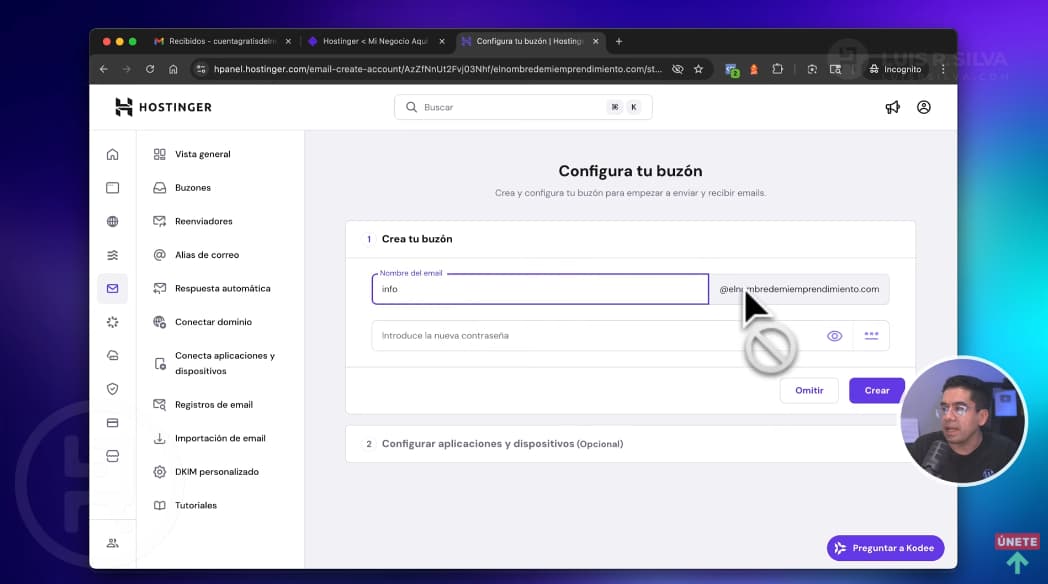This screenshot has width=1048, height=584.
Task: Open the billing card icon in the left rail
Action: click(112, 423)
